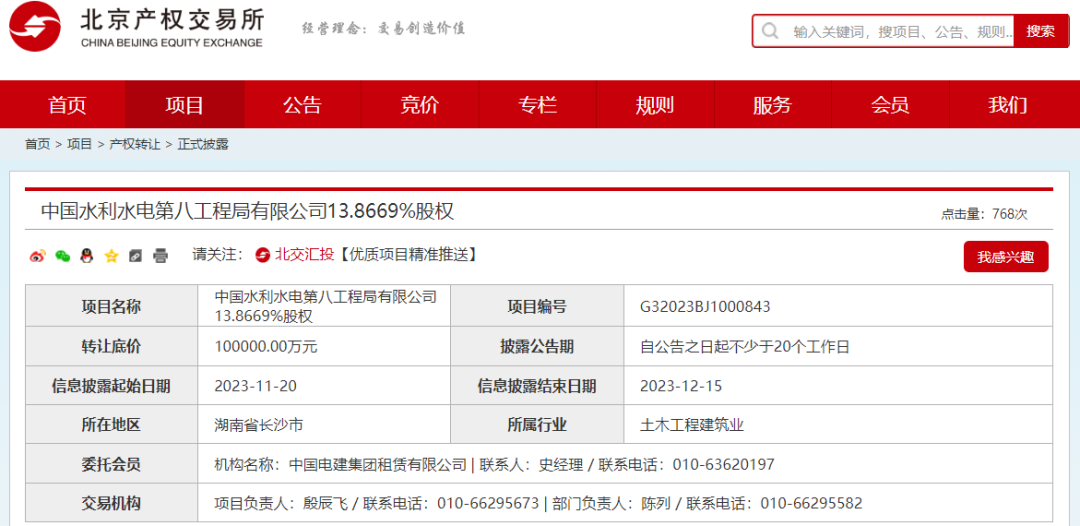Click the 信息披露结束日期 label cell
The width and height of the screenshot is (1080, 526).
537,386
